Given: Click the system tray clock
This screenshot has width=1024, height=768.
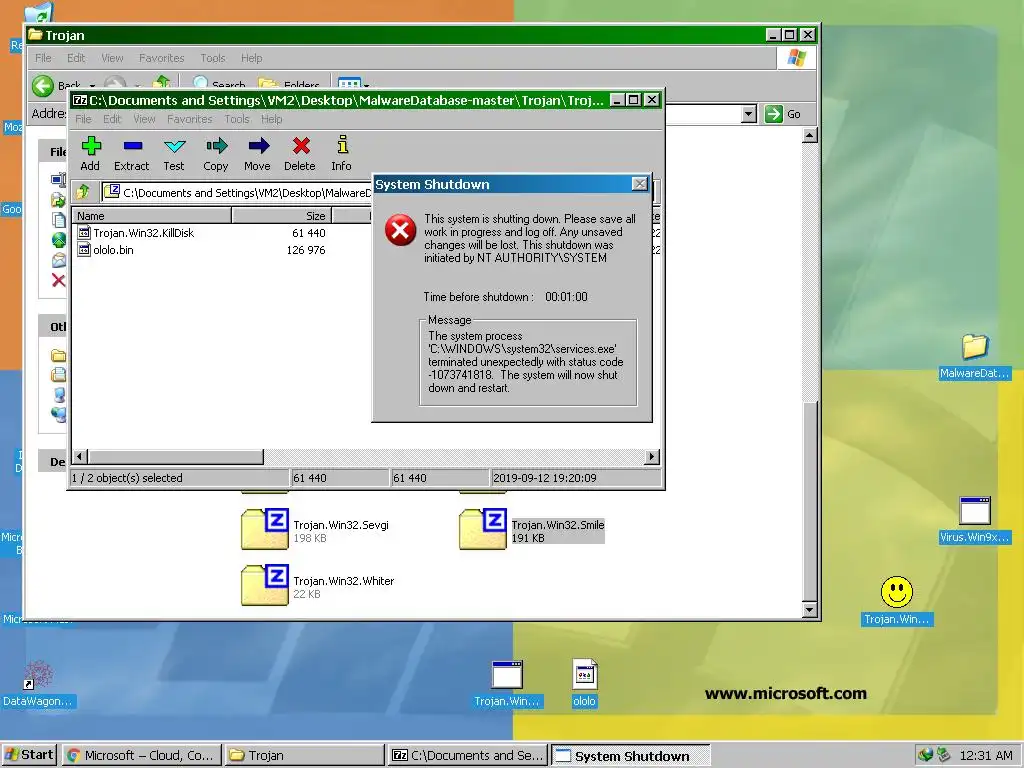Looking at the screenshot, I should click(986, 756).
